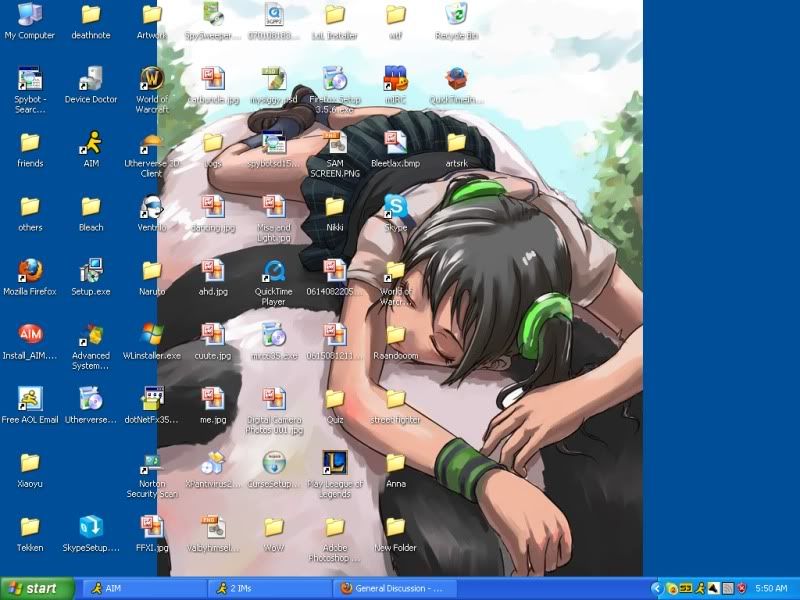The width and height of the screenshot is (800, 600).
Task: Select the Device Doctor icon
Action: [x=91, y=85]
